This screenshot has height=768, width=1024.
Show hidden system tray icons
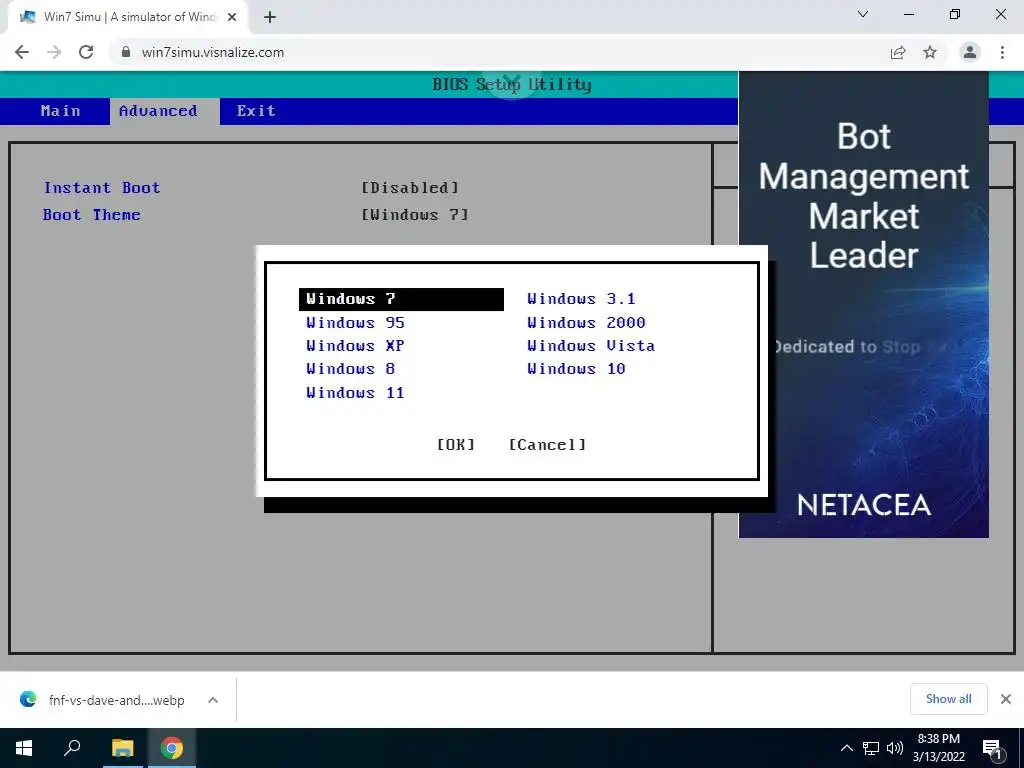click(x=846, y=748)
